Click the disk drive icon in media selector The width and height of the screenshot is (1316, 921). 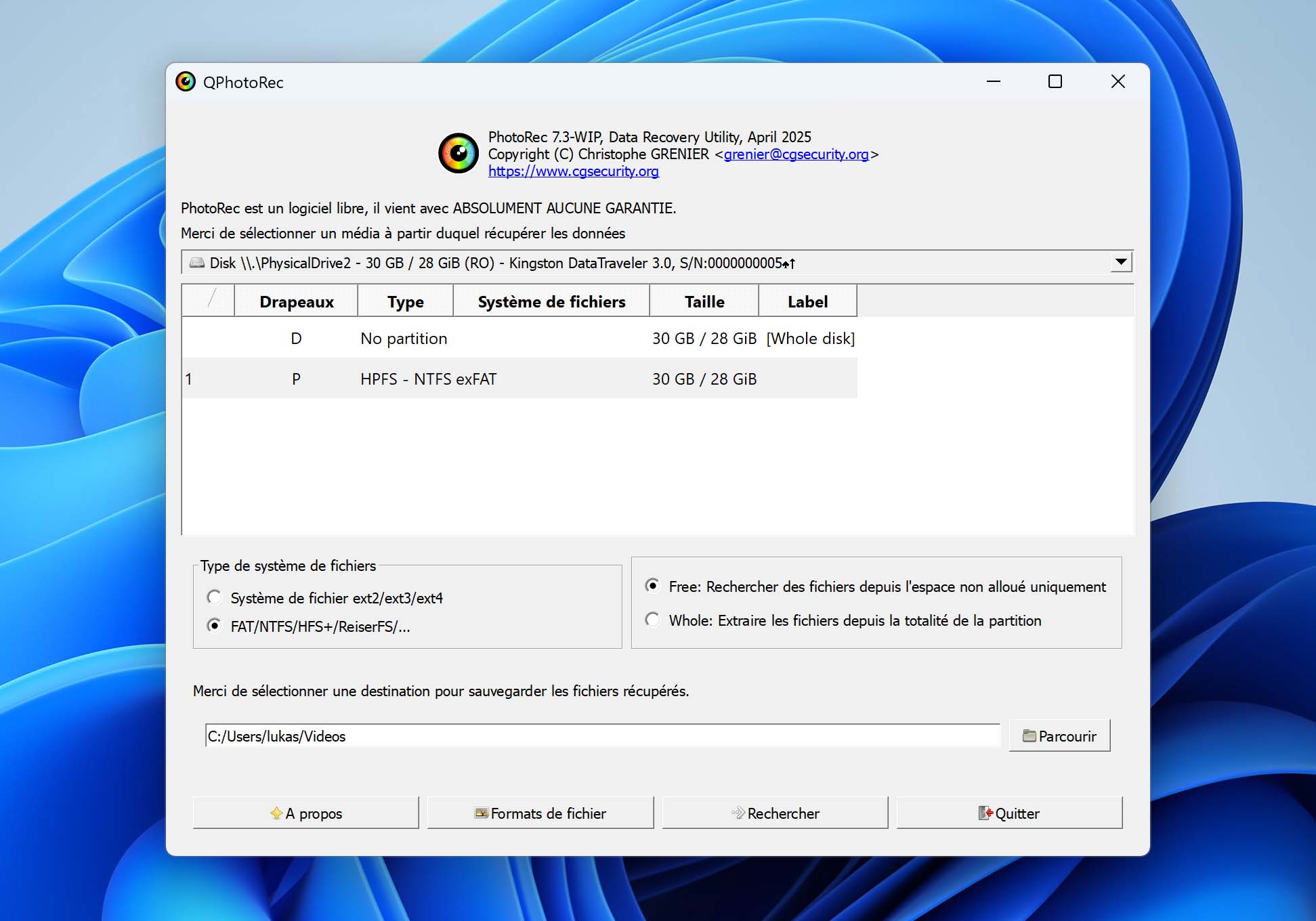tap(197, 263)
